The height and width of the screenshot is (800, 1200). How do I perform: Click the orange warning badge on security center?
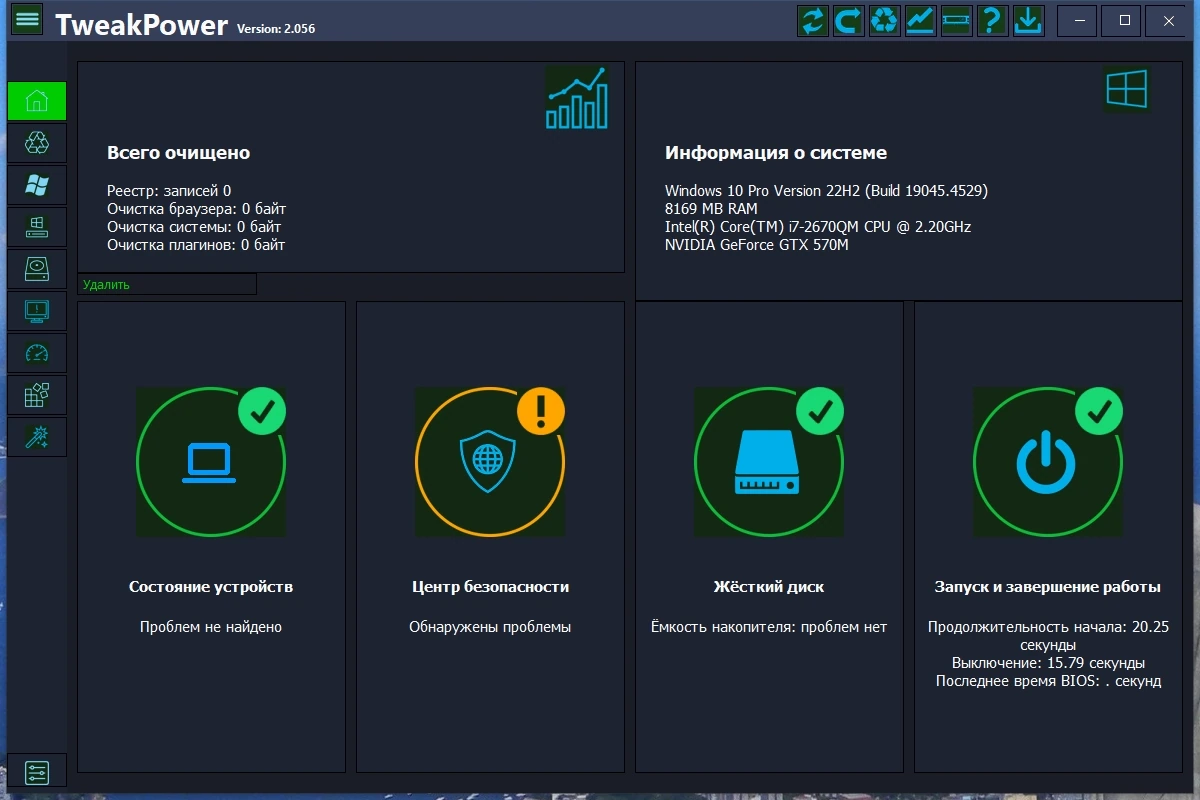tap(541, 411)
